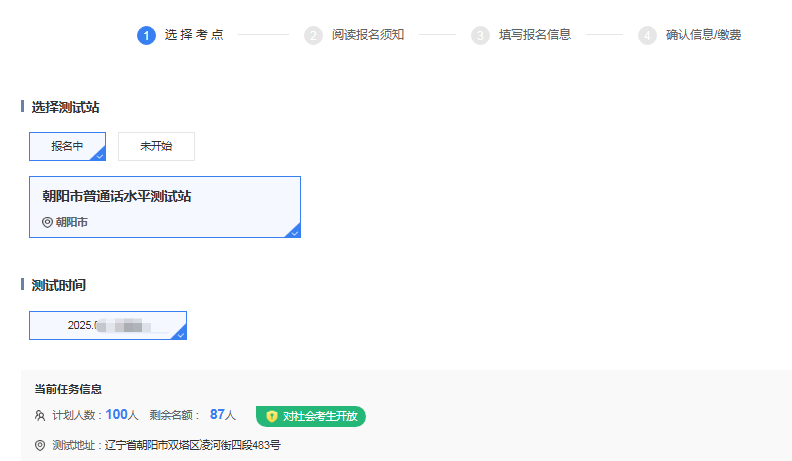Click the step 1 number circle
The height and width of the screenshot is (461, 792).
[147, 35]
